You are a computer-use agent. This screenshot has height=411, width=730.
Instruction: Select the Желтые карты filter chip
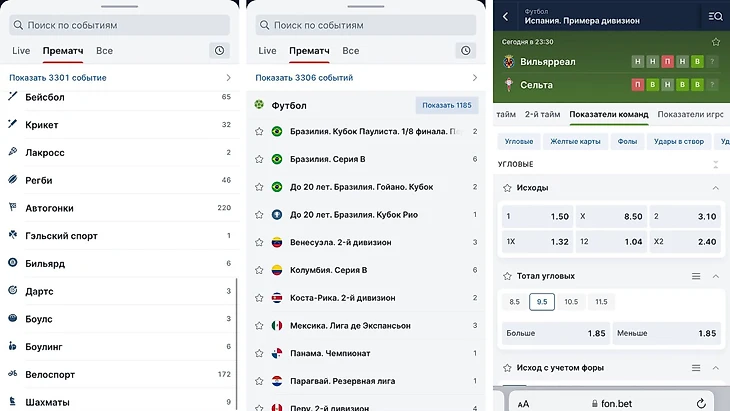(x=576, y=142)
